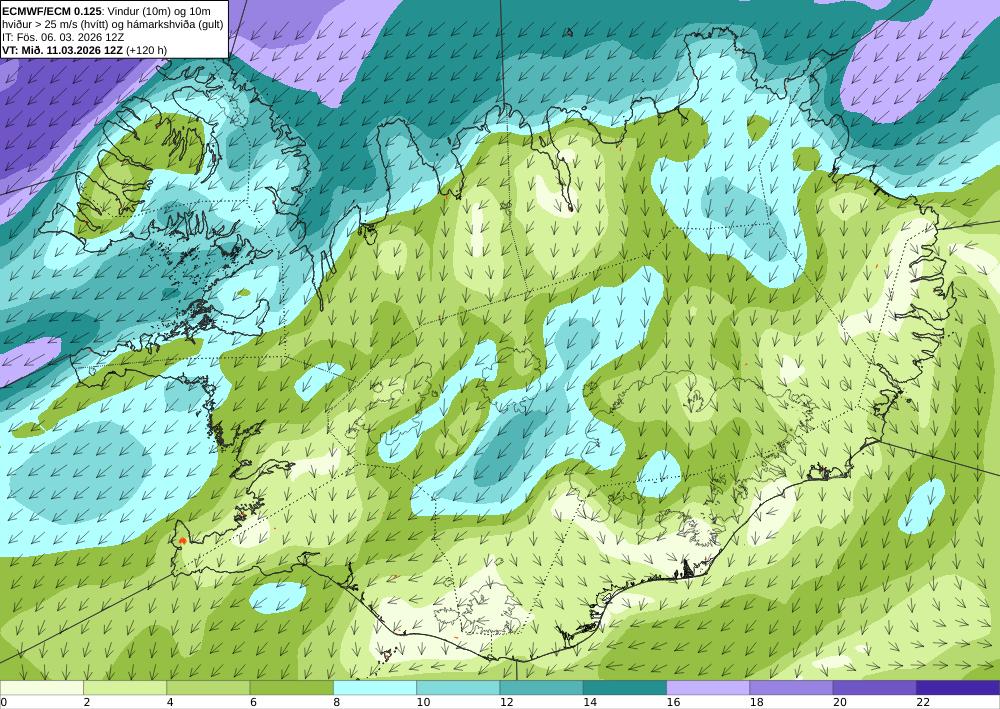This screenshot has height=709, width=1000.
Task: Click the 'IT: Fös. 06. 03. 2026 12Z' line
Action: click(x=63, y=37)
